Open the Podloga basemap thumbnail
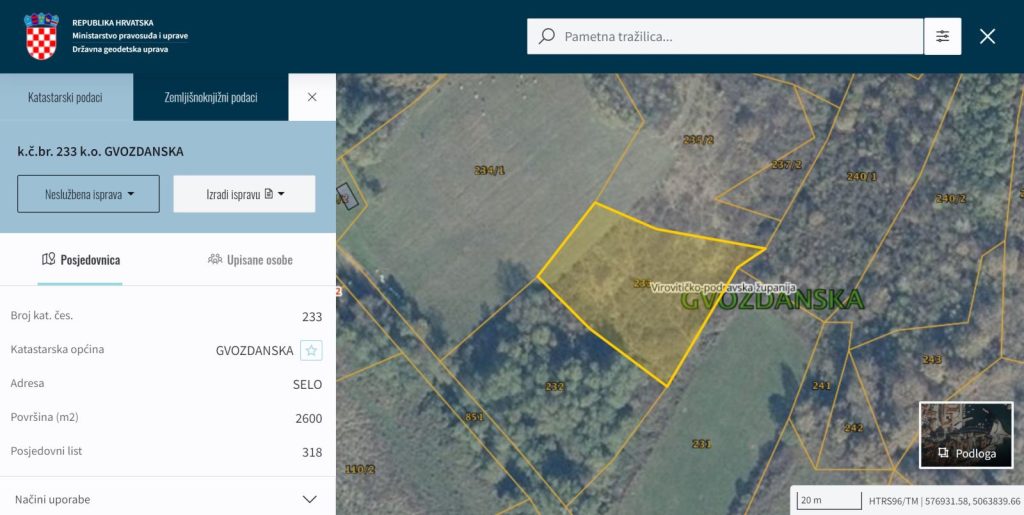 [x=966, y=435]
